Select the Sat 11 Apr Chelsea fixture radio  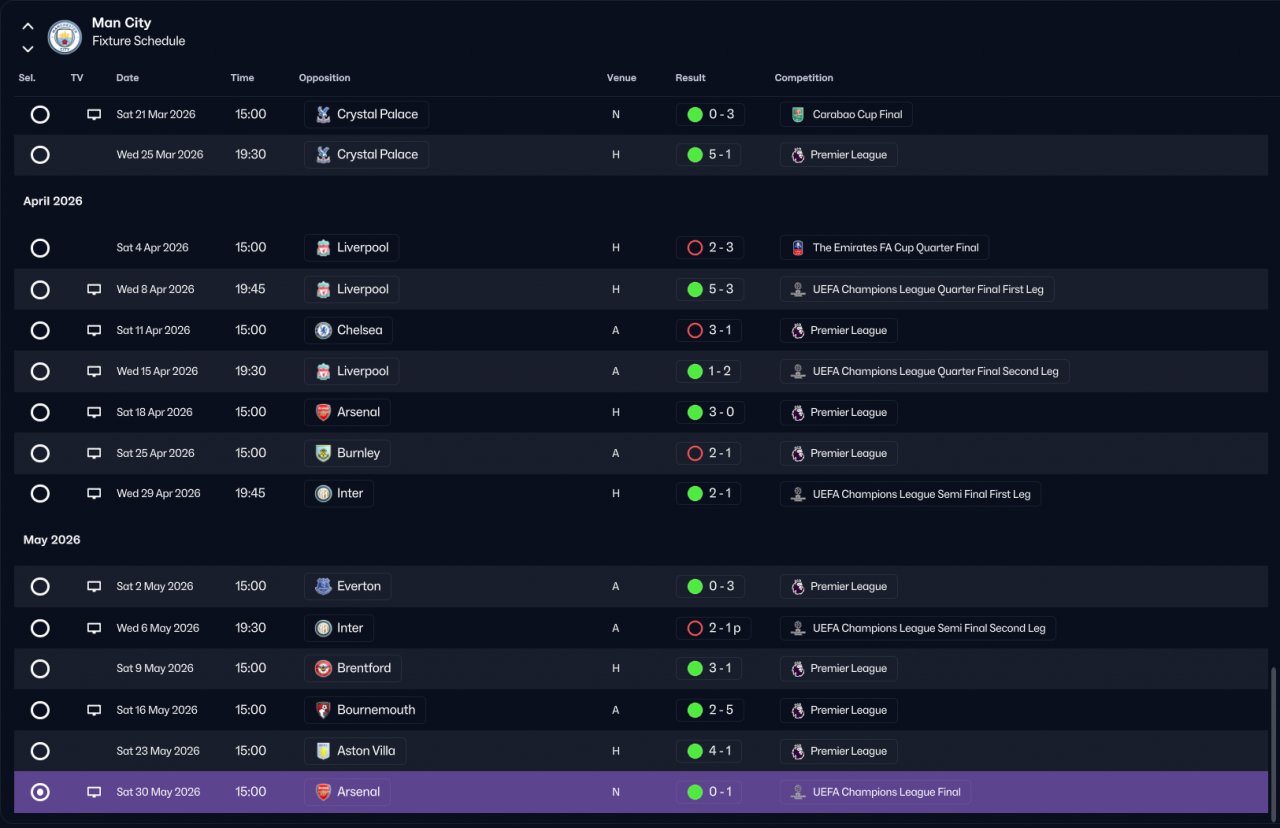40,330
